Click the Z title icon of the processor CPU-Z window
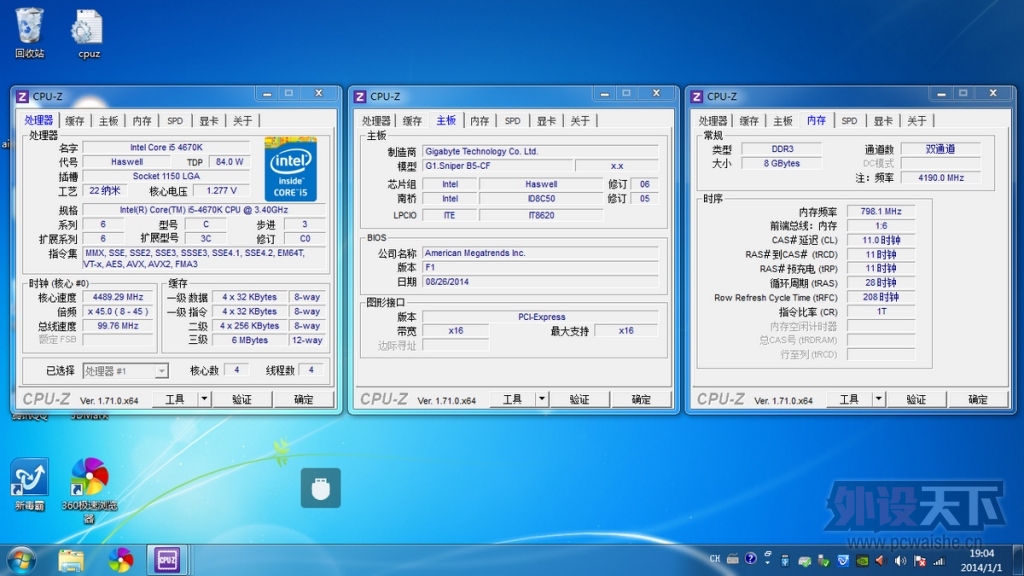The height and width of the screenshot is (576, 1024). (x=22, y=97)
